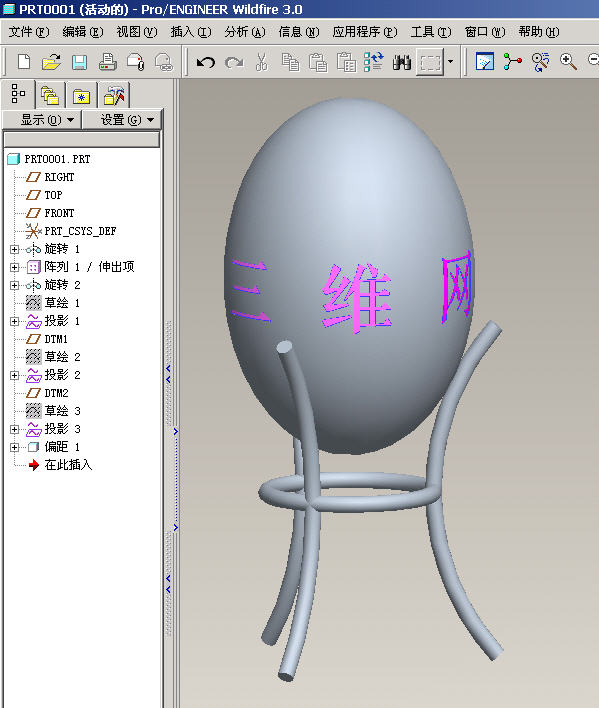The image size is (599, 708).
Task: Open the 插入 menu
Action: tap(190, 32)
